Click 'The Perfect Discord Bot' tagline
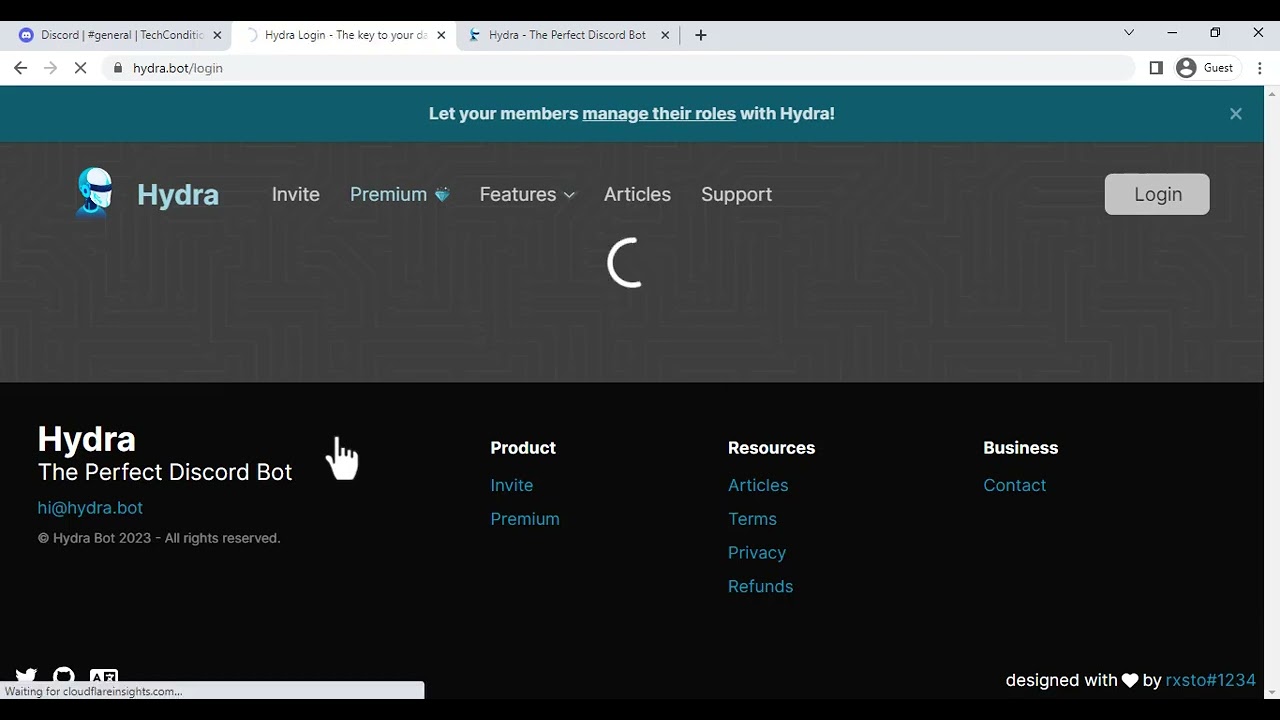 [x=165, y=472]
